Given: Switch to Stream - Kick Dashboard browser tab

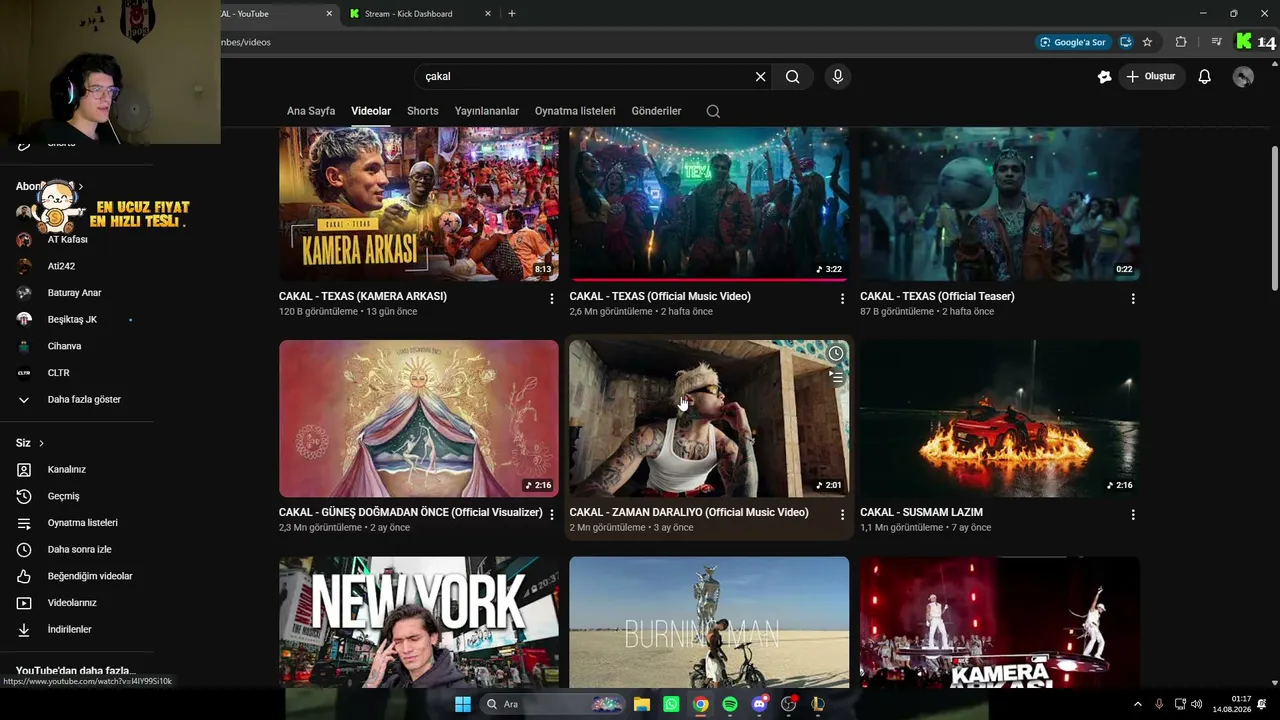Looking at the screenshot, I should coord(408,14).
